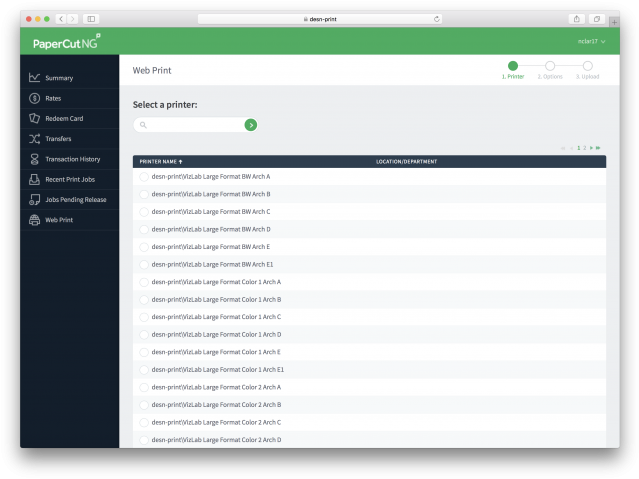Click the Web Print printer icon

pos(35,220)
